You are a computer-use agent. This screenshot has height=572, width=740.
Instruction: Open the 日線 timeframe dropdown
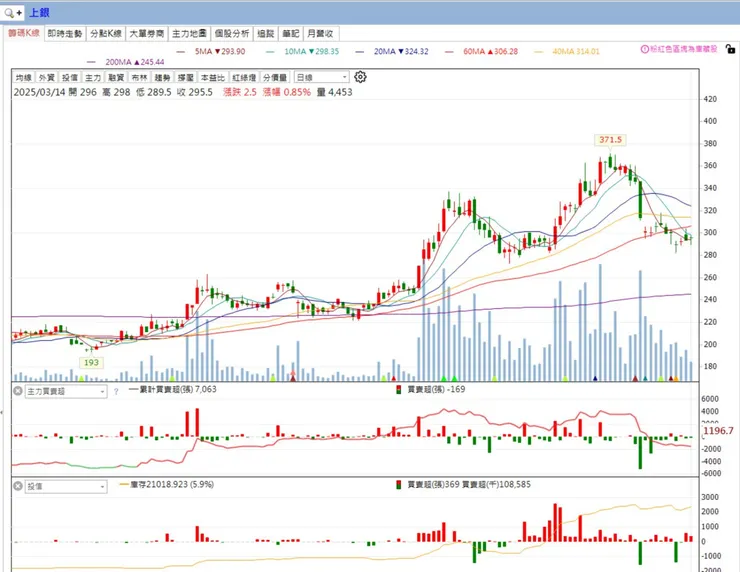[321, 77]
